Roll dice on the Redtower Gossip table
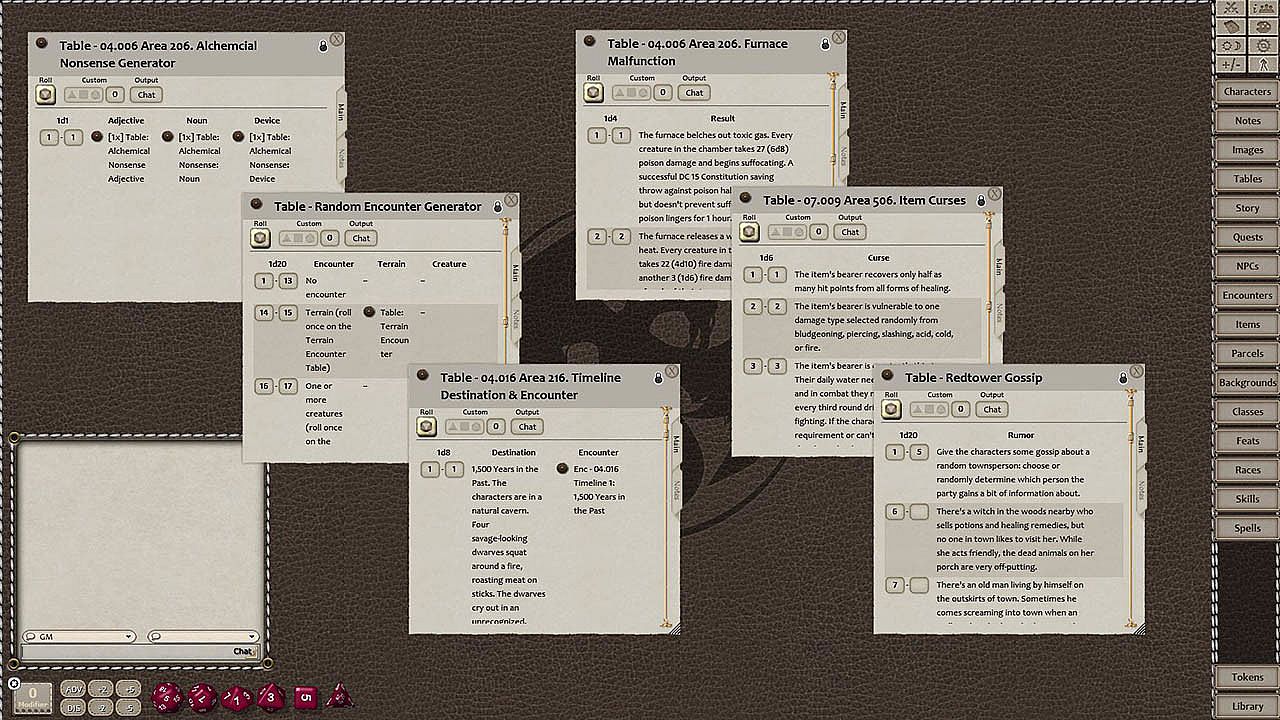This screenshot has height=720, width=1280. [891, 409]
